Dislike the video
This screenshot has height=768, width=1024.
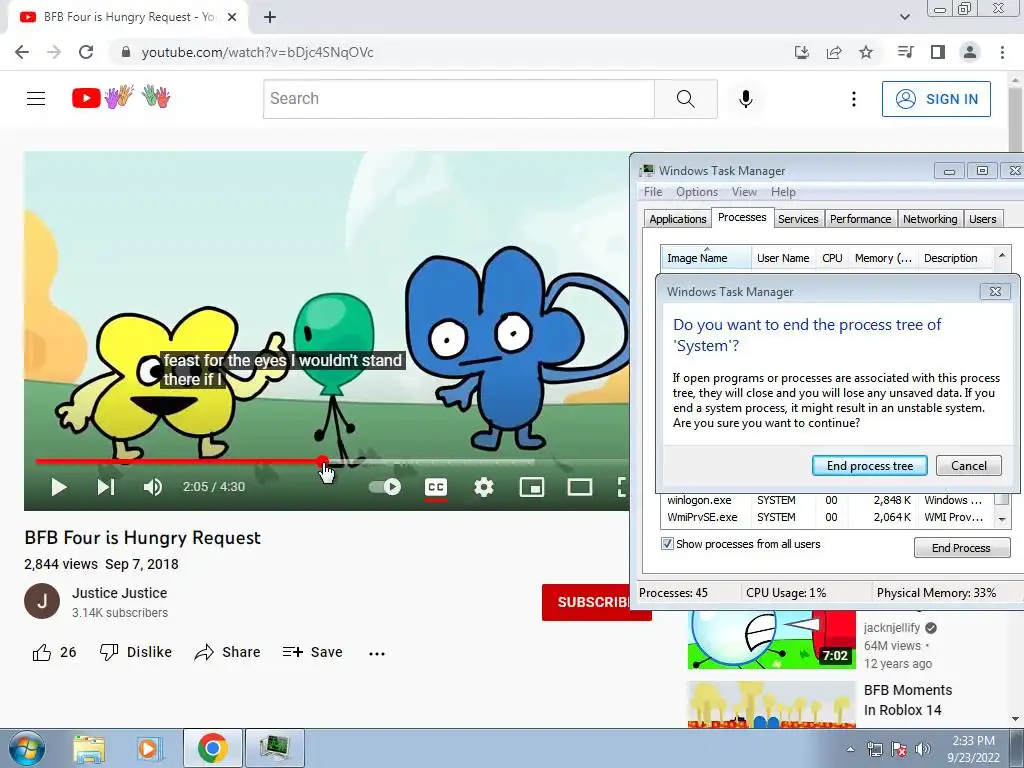coord(136,652)
